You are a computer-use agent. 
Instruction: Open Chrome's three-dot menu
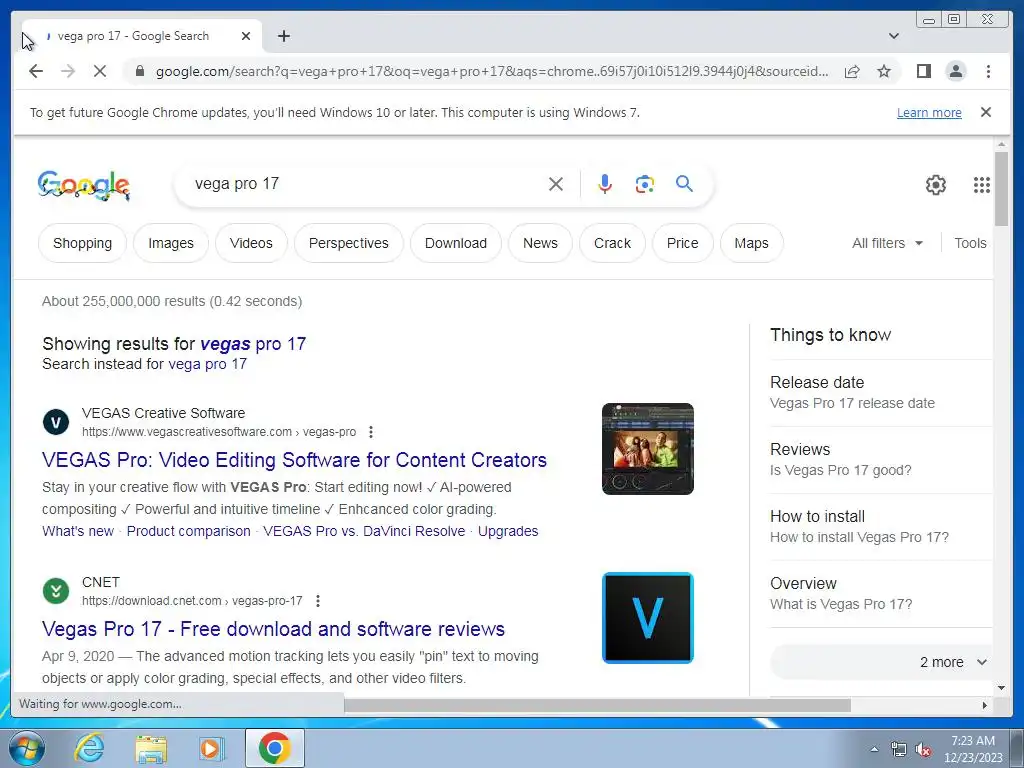pyautogui.click(x=988, y=71)
